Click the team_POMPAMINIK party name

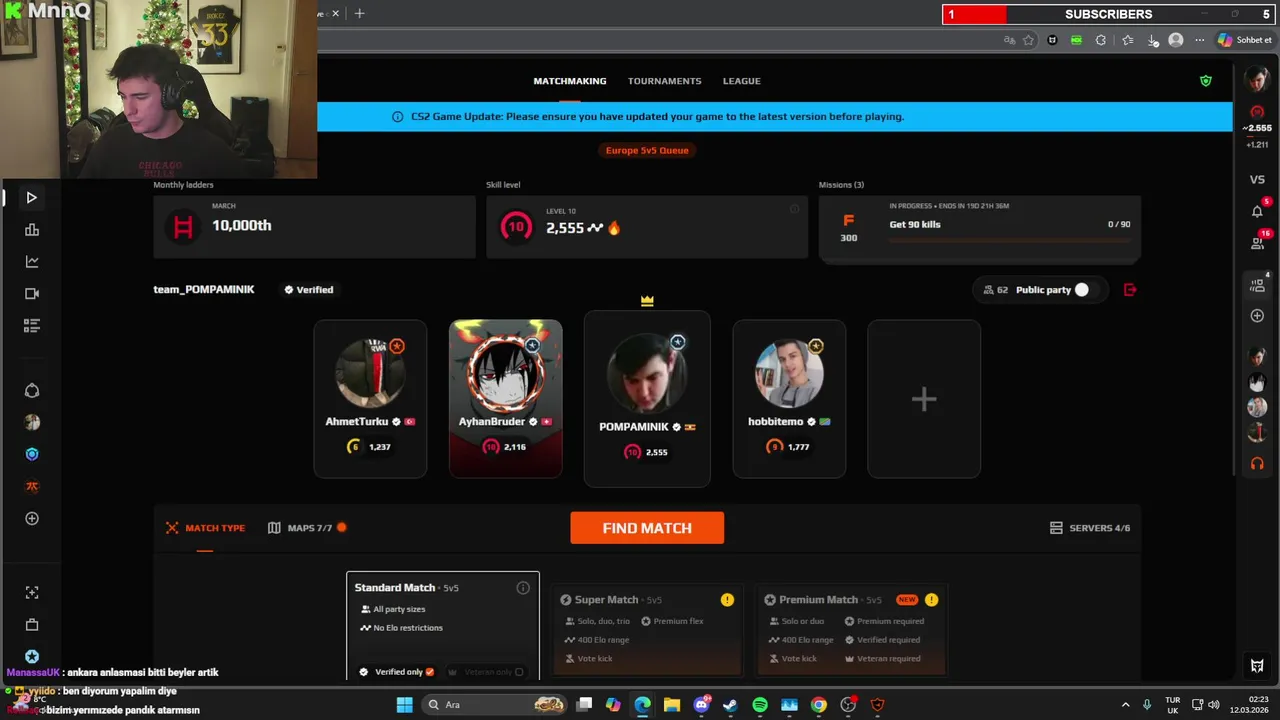click(204, 289)
